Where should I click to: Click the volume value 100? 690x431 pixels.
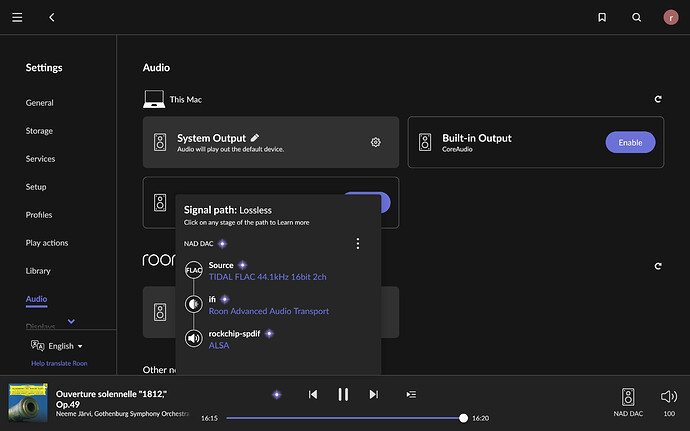tap(669, 414)
